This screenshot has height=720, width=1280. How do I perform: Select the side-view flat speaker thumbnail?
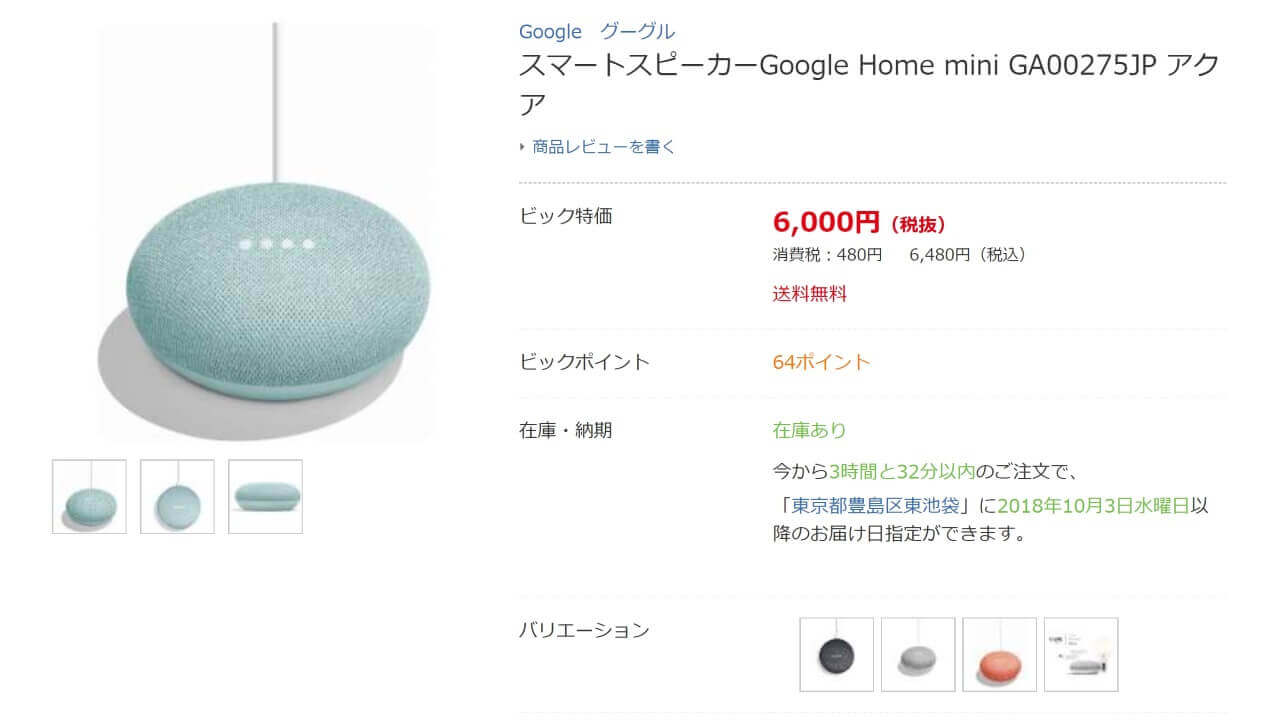pos(265,496)
